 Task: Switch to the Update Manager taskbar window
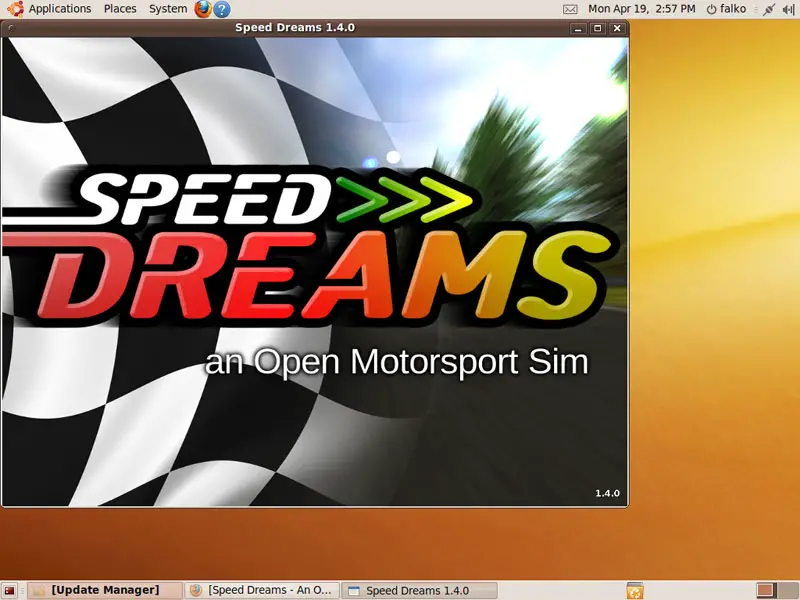pyautogui.click(x=105, y=590)
